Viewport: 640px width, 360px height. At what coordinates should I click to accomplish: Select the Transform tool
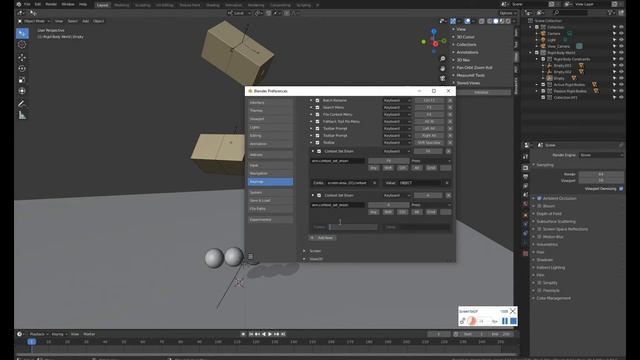pyautogui.click(x=22, y=91)
